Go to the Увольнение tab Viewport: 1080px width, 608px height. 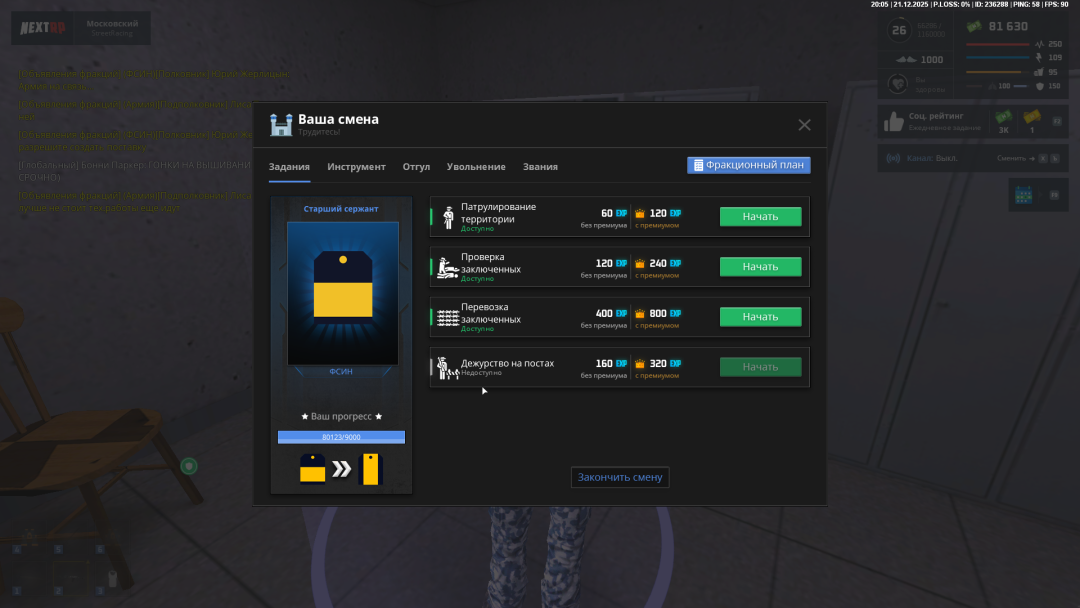[x=476, y=167]
